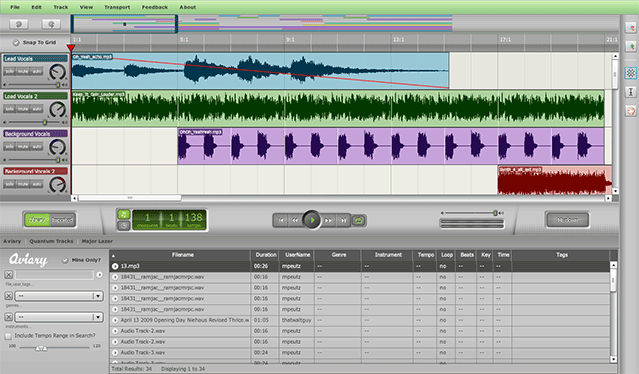
Task: Click the clock icon beside tempo display
Action: (x=123, y=225)
